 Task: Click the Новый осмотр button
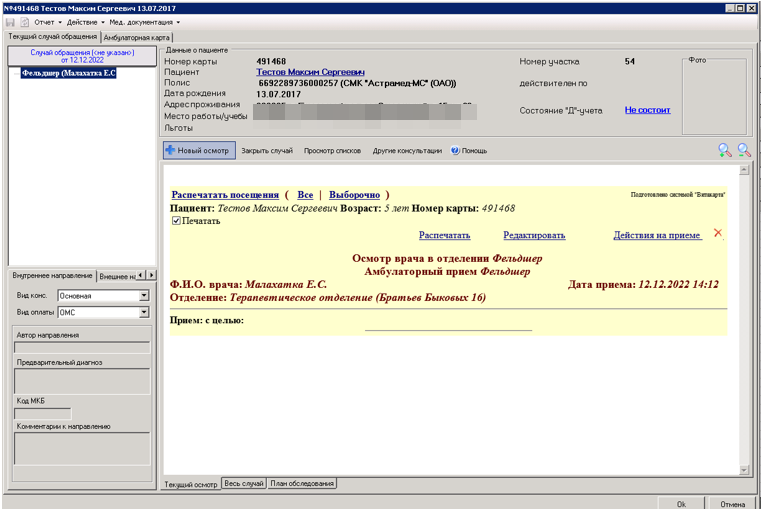(x=199, y=150)
